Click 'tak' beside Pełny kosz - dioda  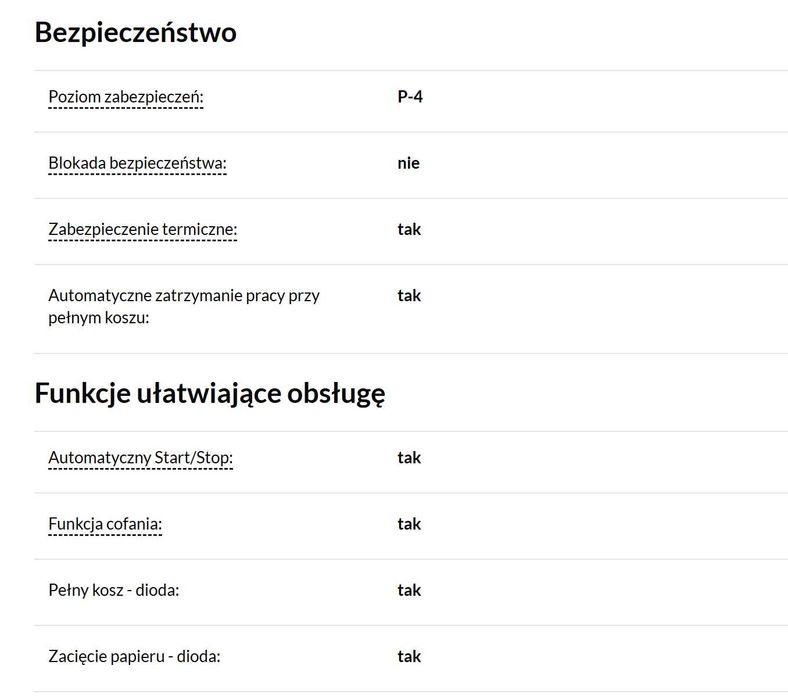(409, 589)
